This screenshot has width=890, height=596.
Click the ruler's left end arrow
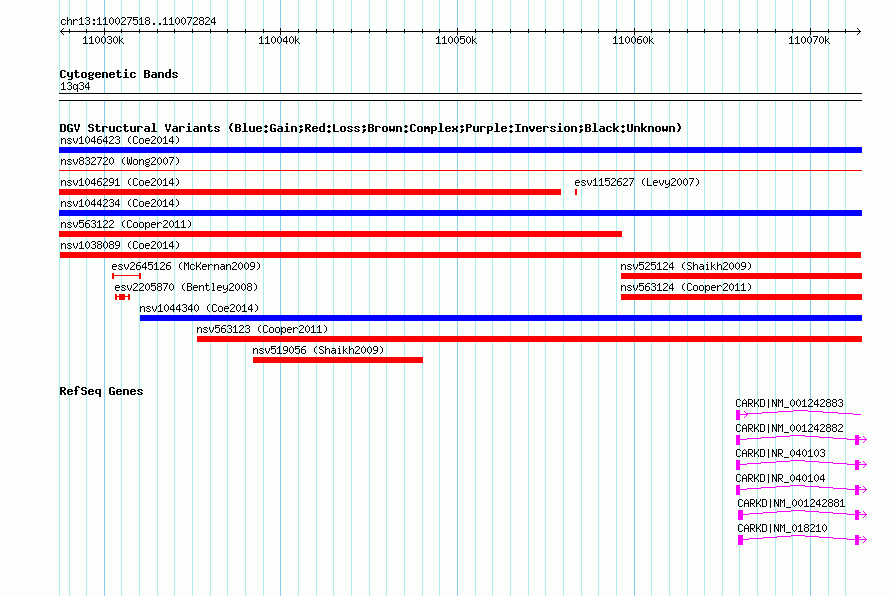point(62,31)
